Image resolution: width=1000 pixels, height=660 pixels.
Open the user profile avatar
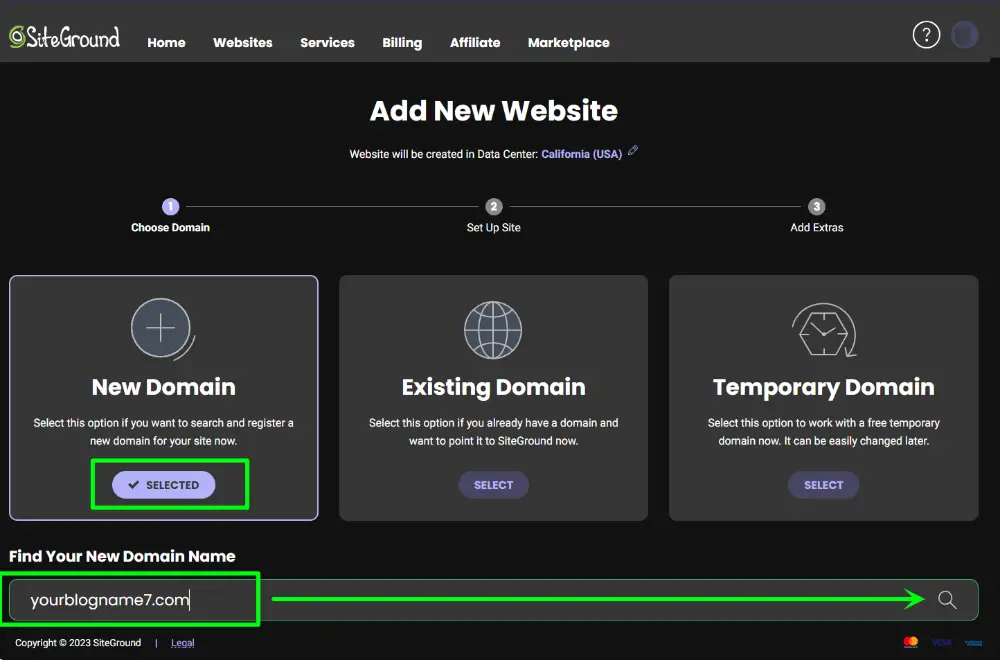(965, 35)
